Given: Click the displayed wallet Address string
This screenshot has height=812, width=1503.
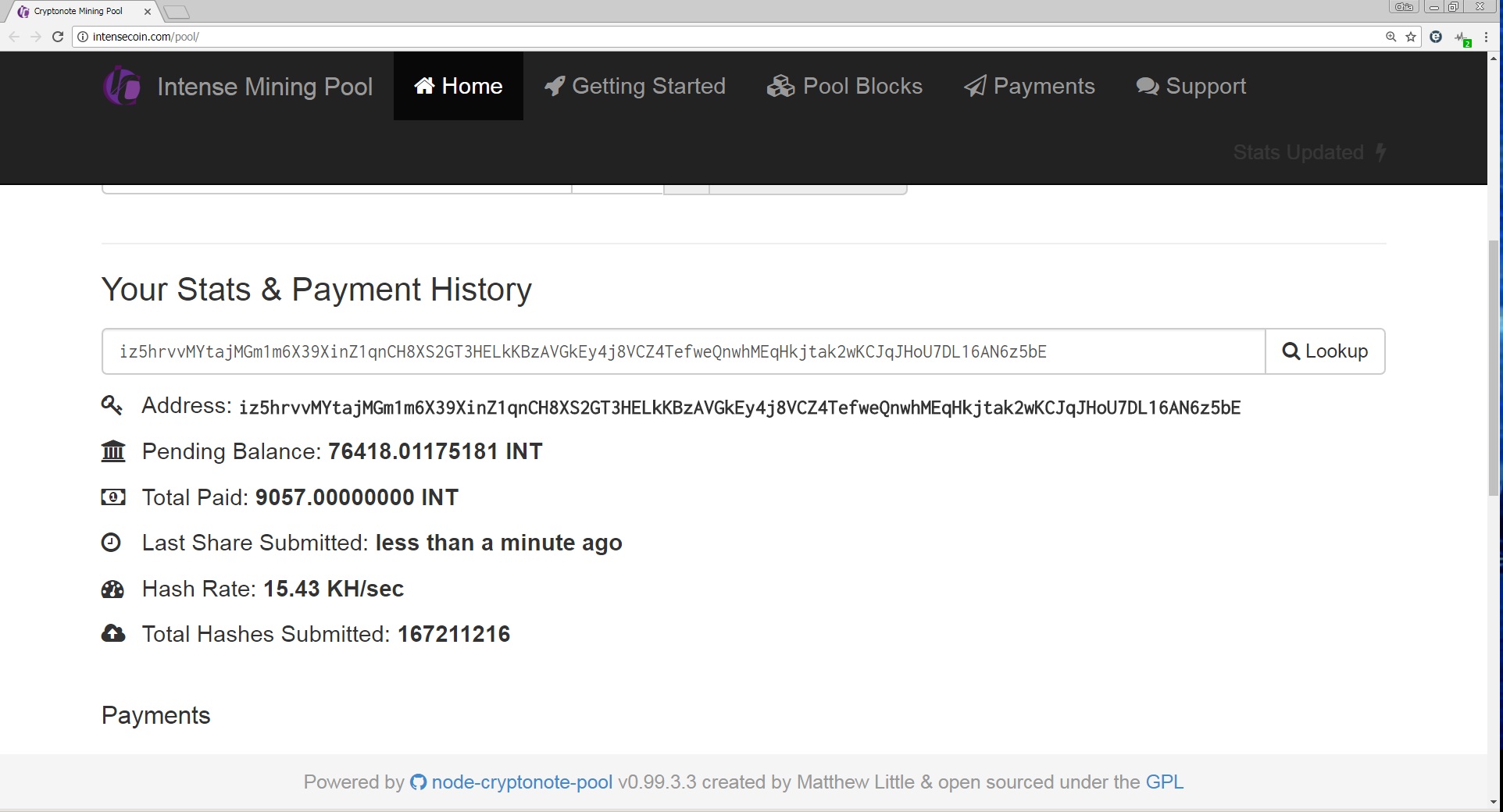Looking at the screenshot, I should coord(740,408).
